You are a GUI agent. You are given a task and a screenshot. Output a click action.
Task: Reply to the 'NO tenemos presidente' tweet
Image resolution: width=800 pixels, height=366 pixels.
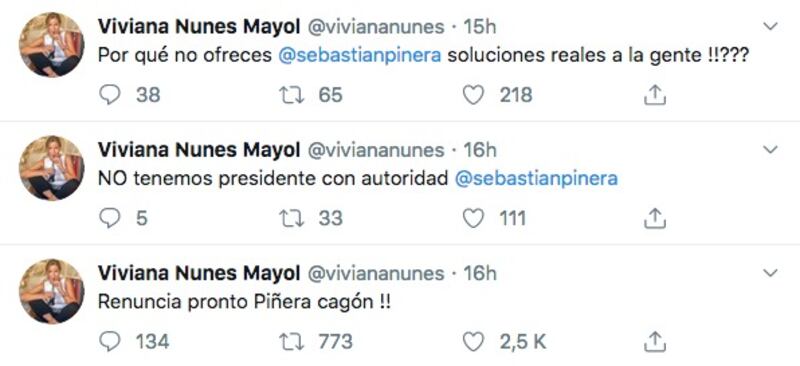point(109,218)
